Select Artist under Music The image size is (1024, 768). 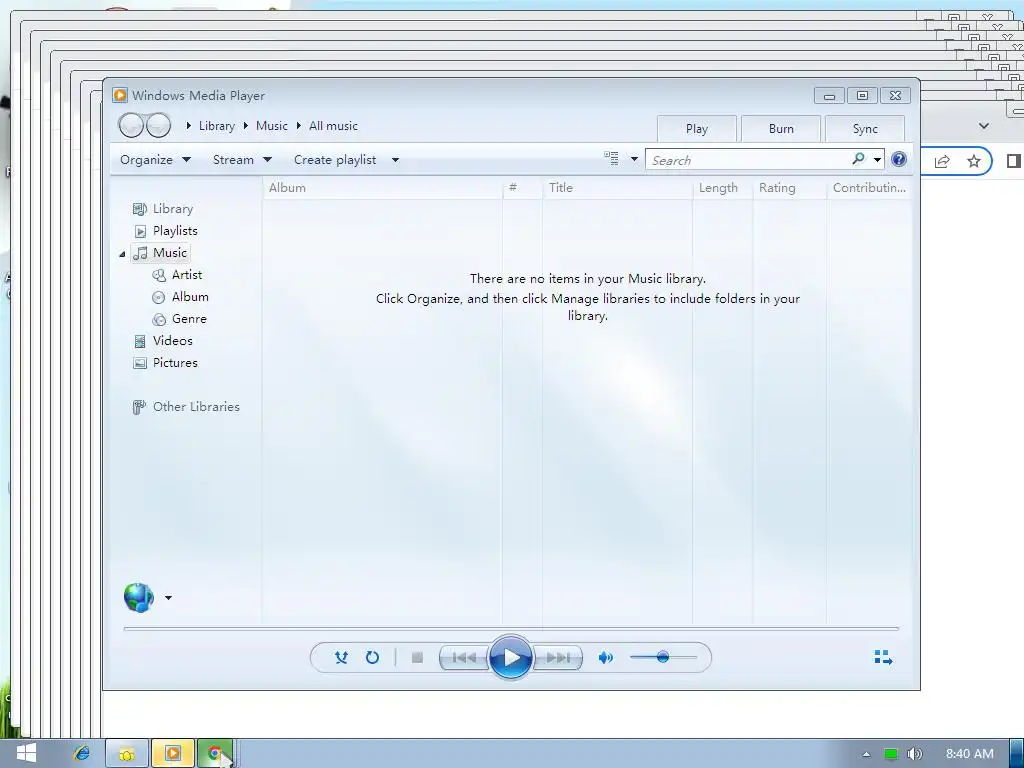click(177, 275)
